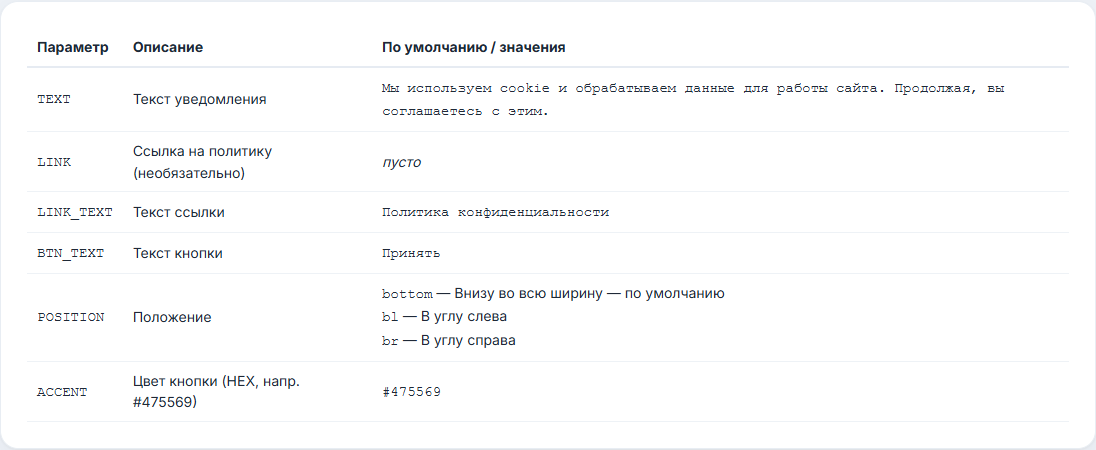1096x450 pixels.
Task: Select the LINK_TEXT parameter code
Action: point(75,212)
